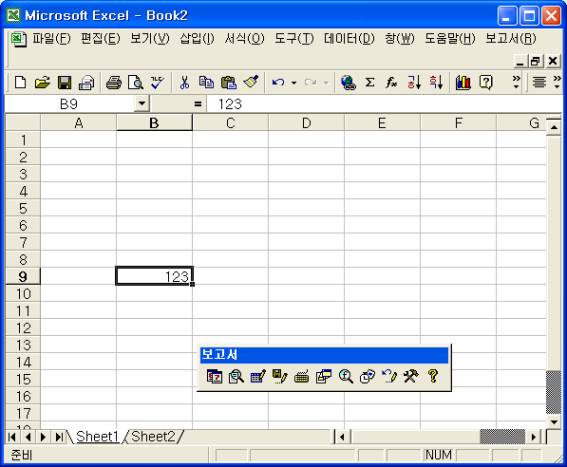Viewport: 567px width, 467px height.
Task: Click the formula bar showing 123
Action: pos(383,104)
